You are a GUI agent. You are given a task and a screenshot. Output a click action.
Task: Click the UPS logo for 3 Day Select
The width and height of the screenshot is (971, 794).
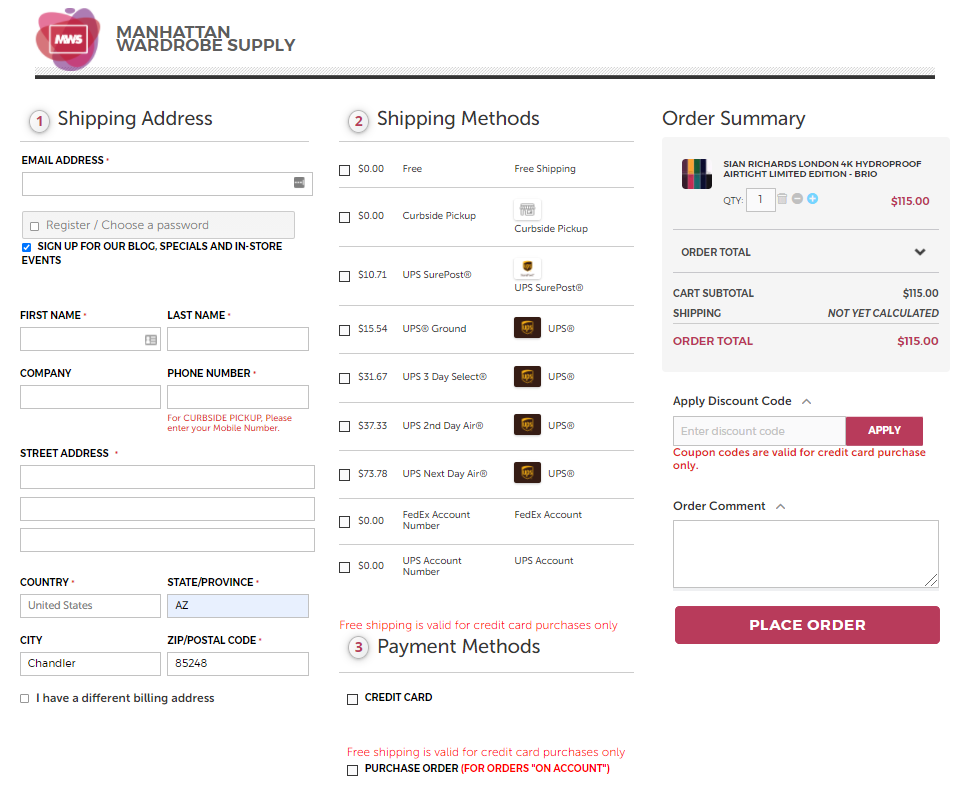[527, 376]
